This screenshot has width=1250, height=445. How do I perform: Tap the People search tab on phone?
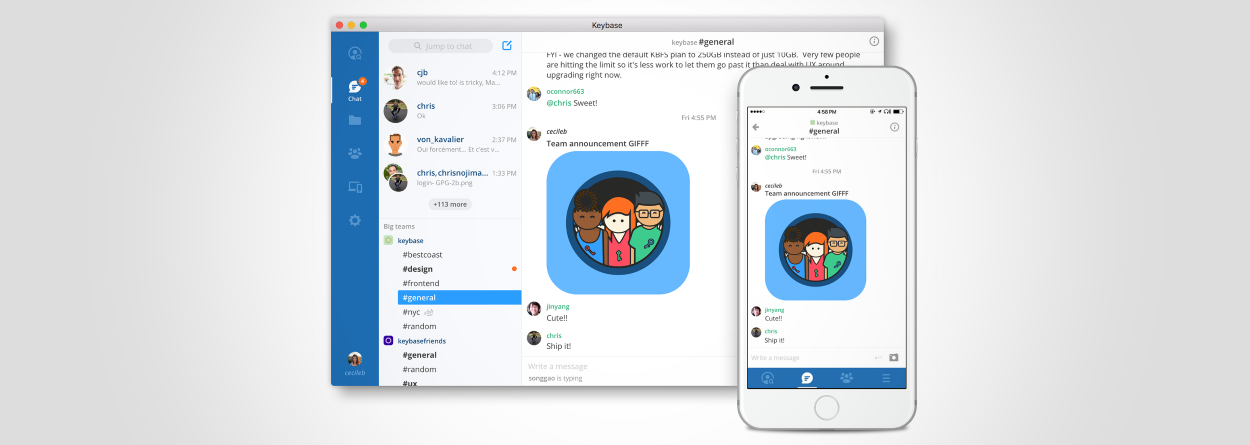[768, 378]
